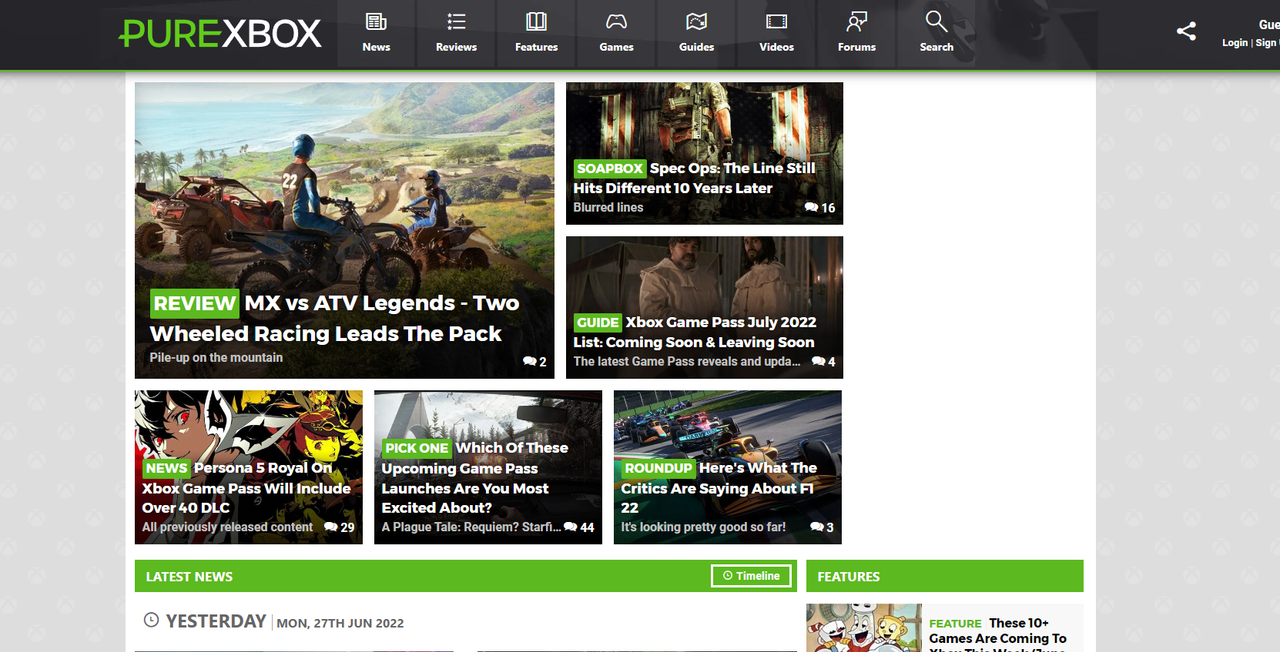Open the Games controller icon
This screenshot has height=652, width=1280.
tap(616, 21)
